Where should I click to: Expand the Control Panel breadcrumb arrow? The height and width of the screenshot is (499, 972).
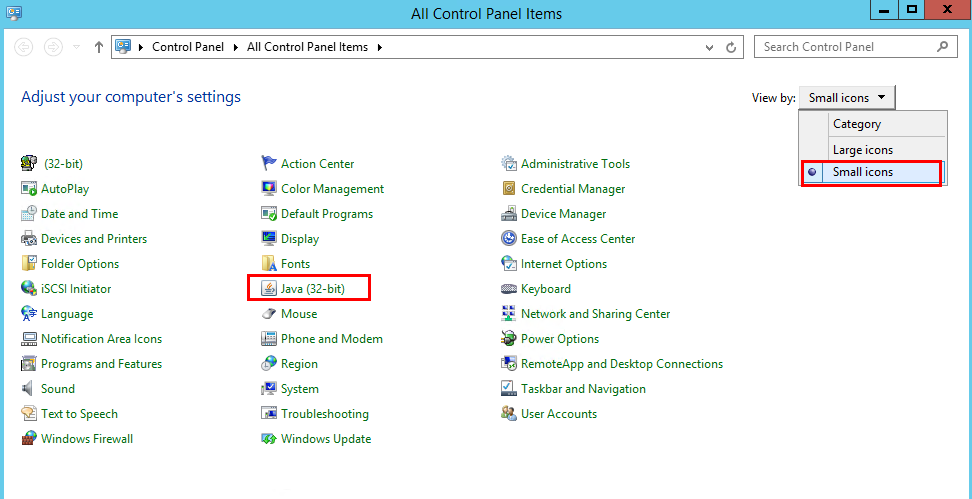coord(236,47)
